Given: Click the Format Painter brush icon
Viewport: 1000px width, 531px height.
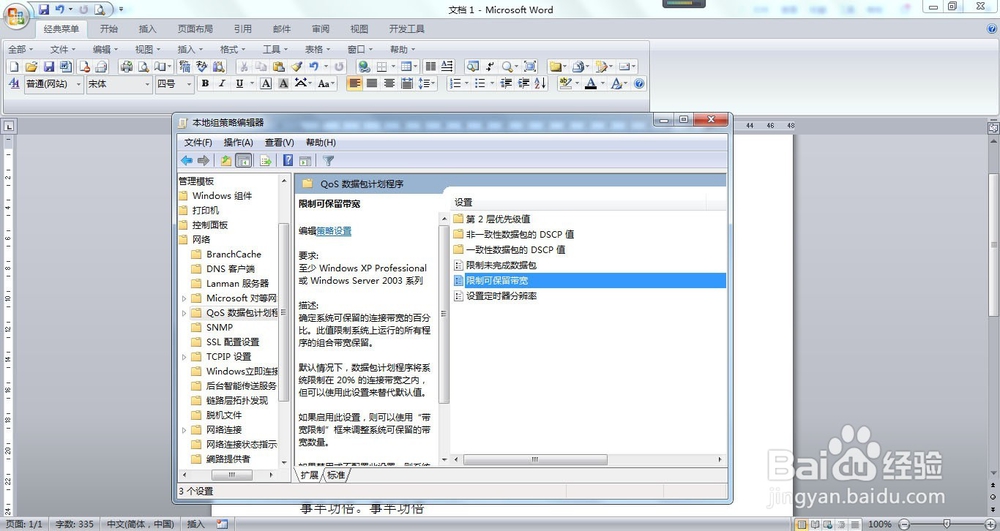Looking at the screenshot, I should [296, 66].
